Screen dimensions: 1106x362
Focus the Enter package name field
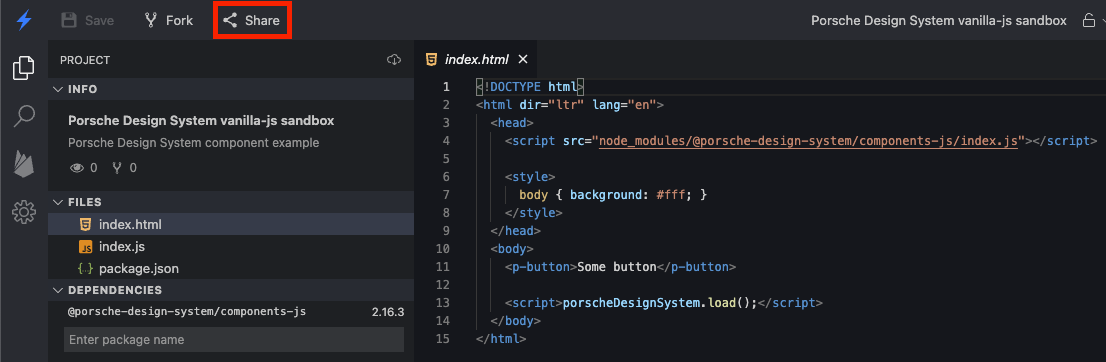(233, 339)
